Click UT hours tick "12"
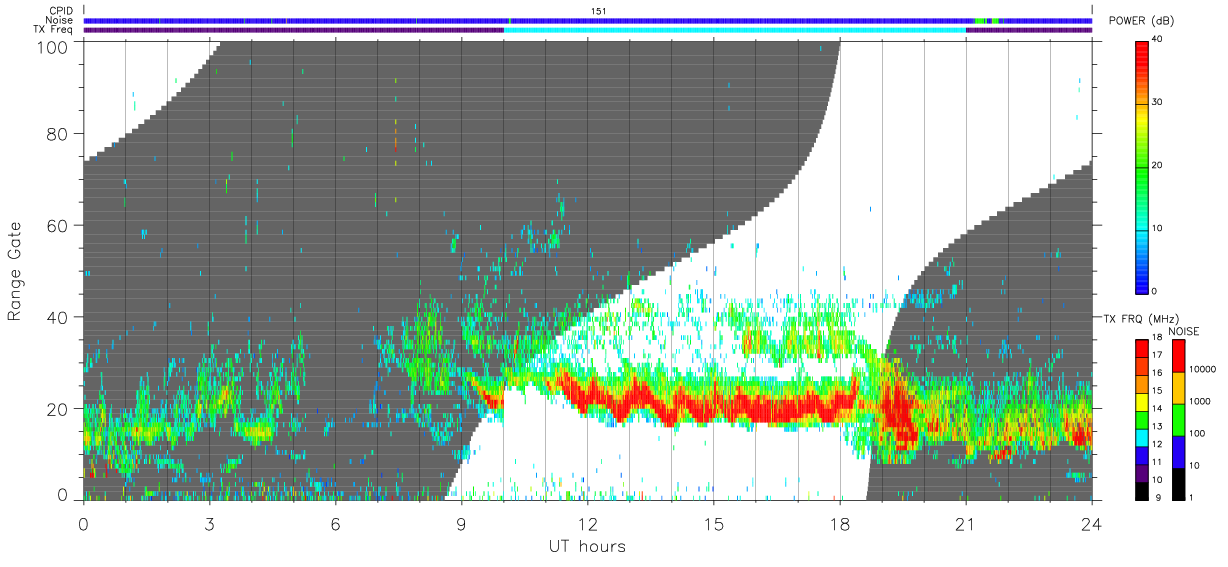 click(588, 523)
